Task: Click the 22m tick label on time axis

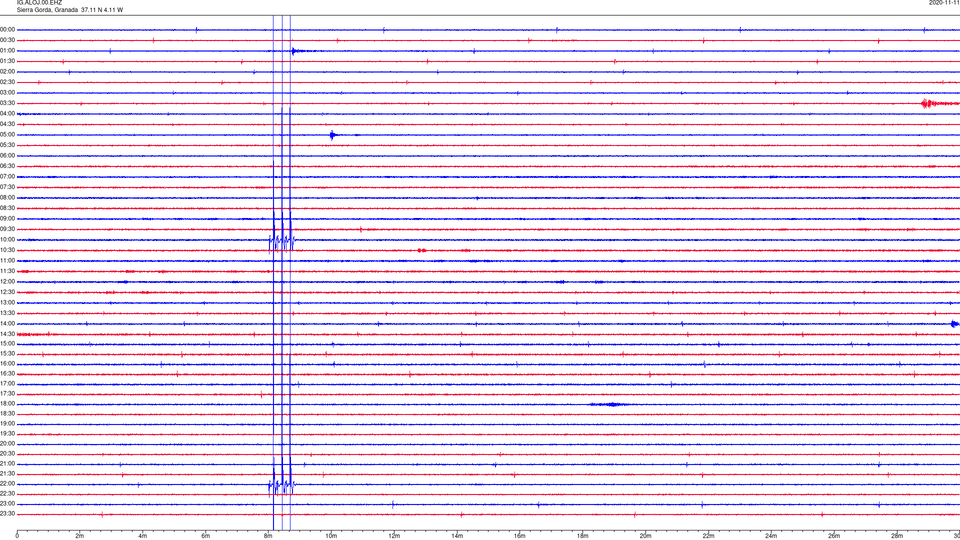Action: pos(708,536)
